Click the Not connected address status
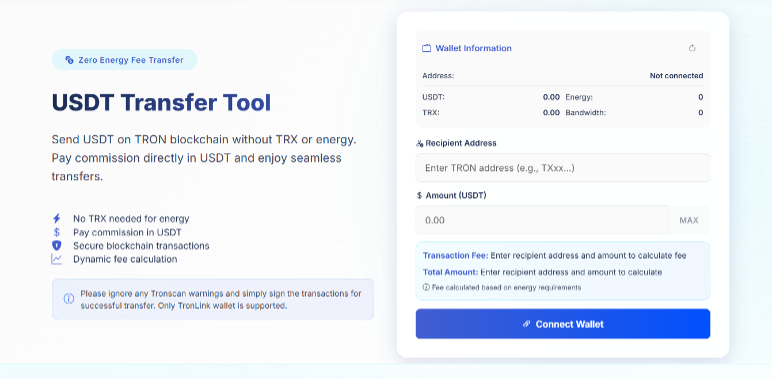This screenshot has height=380, width=772. (676, 76)
